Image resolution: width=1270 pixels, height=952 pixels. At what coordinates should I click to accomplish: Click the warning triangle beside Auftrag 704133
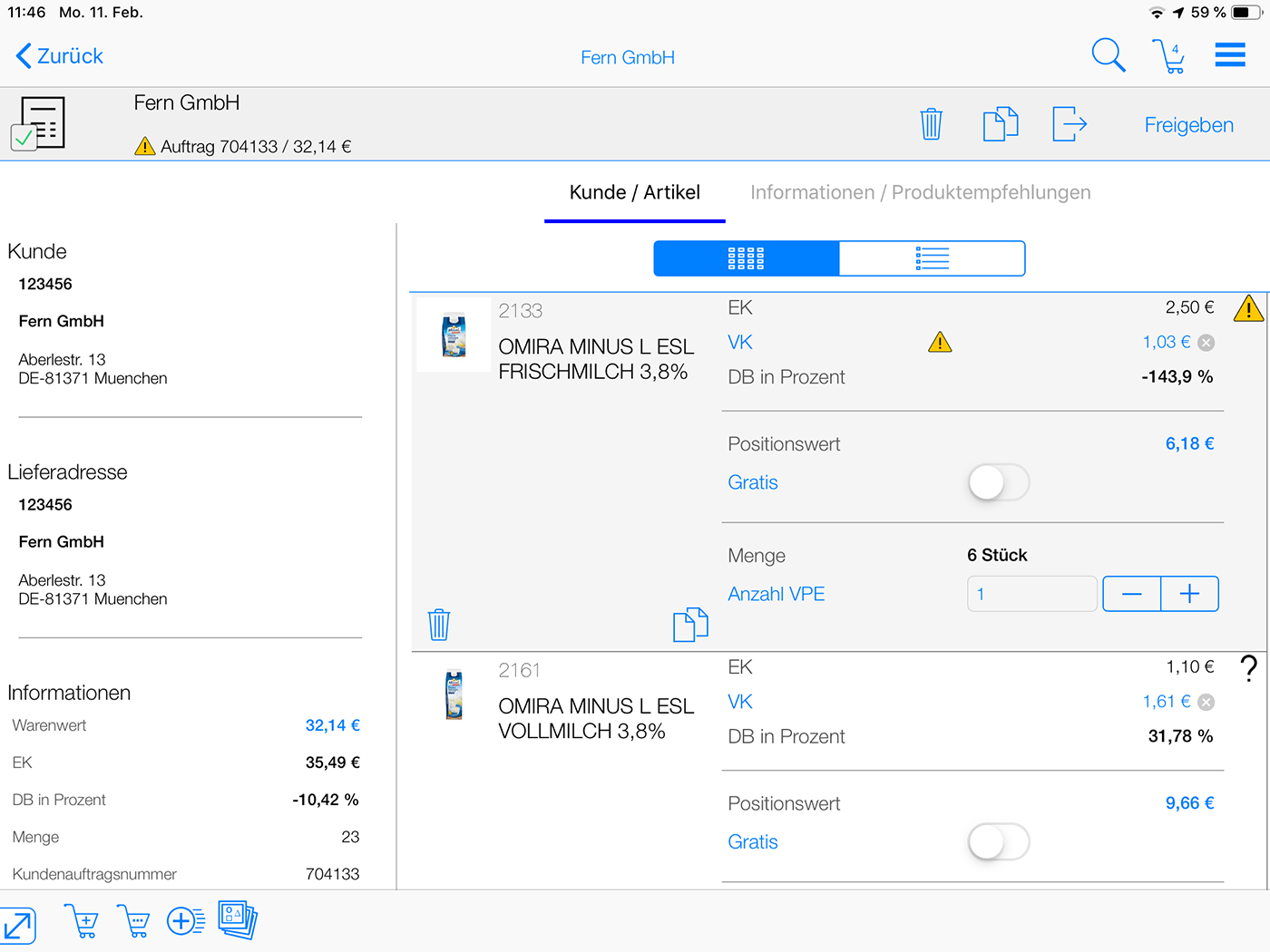145,146
